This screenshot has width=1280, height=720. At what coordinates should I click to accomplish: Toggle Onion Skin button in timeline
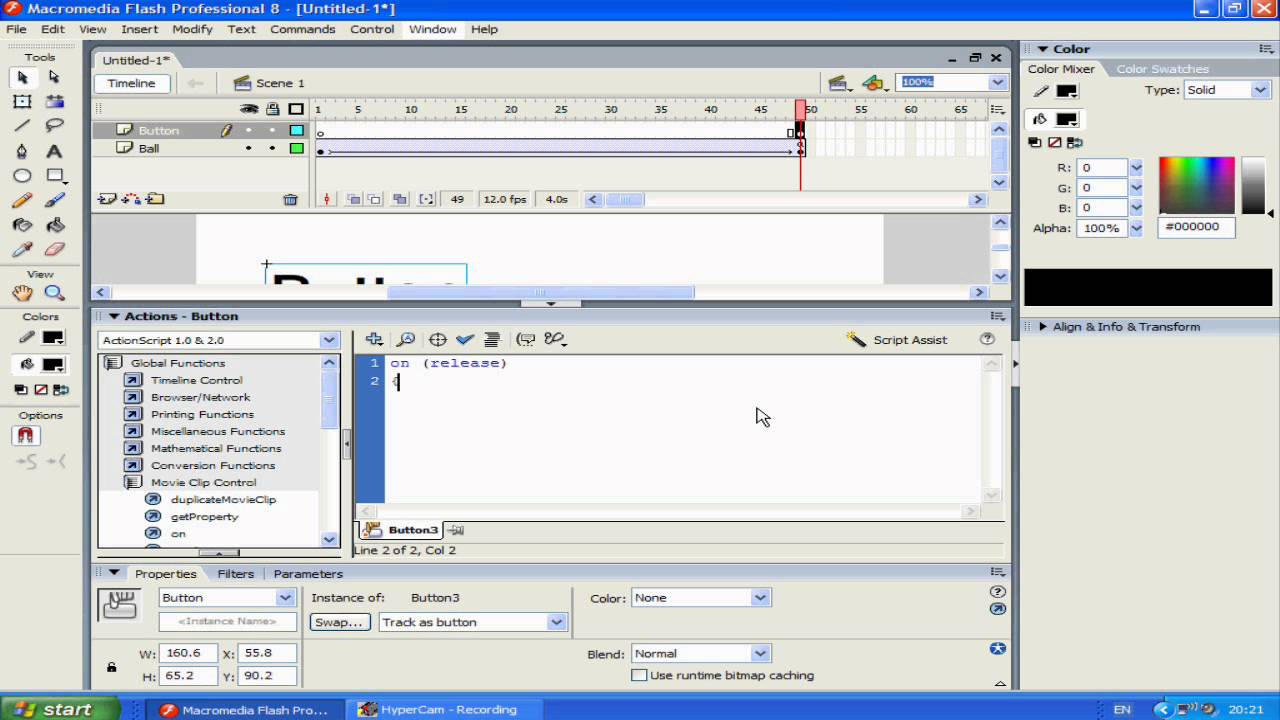353,199
